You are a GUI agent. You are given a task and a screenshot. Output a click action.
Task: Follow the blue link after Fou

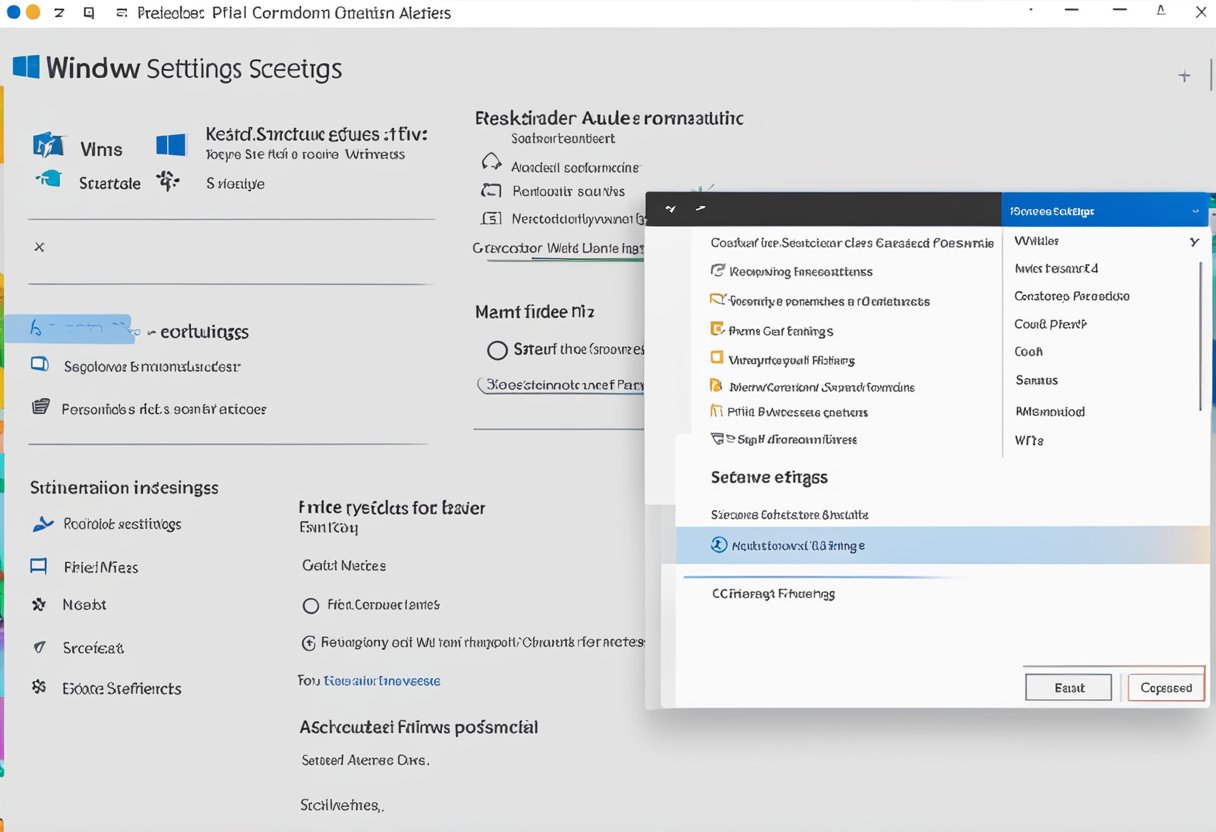pos(382,680)
